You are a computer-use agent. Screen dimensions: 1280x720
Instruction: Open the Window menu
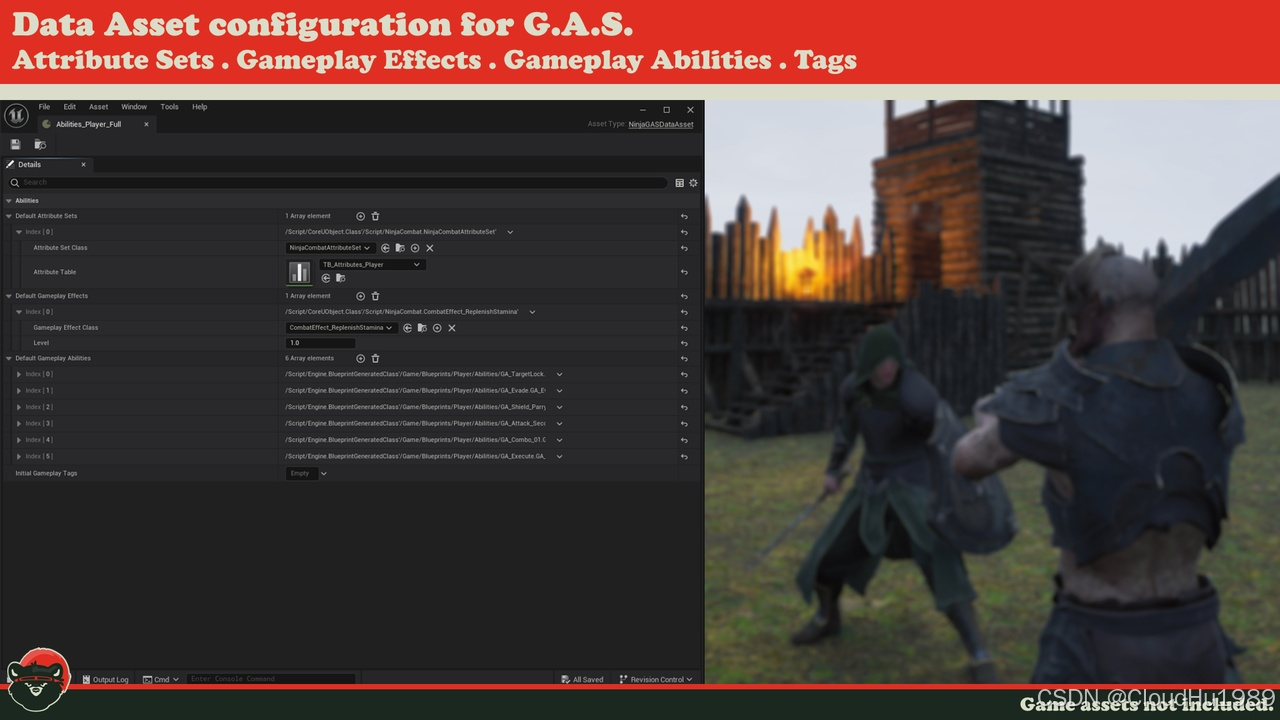point(134,107)
